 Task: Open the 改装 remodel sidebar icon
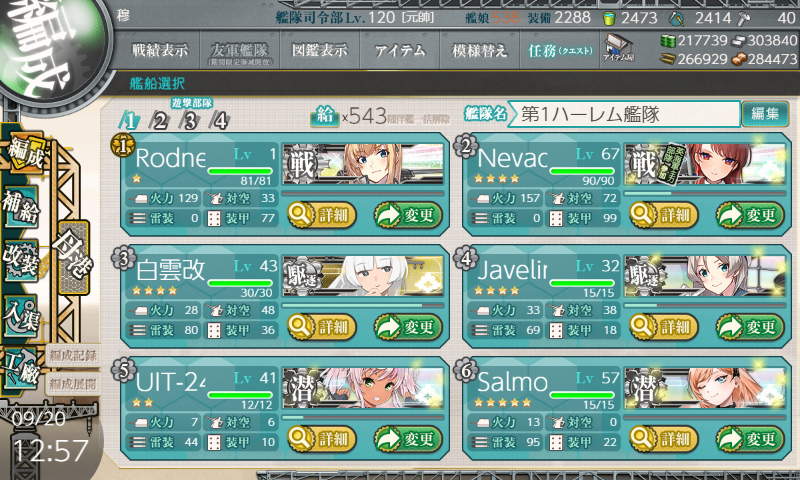(x=21, y=261)
